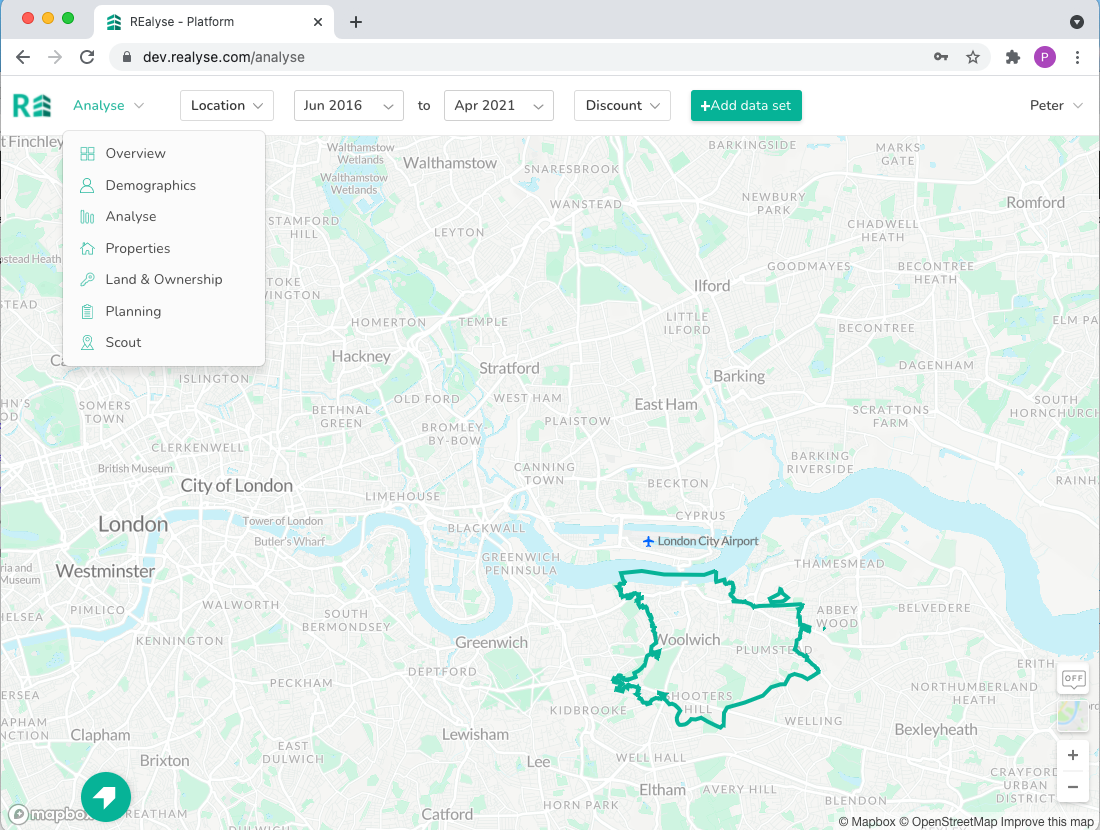
Task: Open the Peter user menu
Action: 1057,106
